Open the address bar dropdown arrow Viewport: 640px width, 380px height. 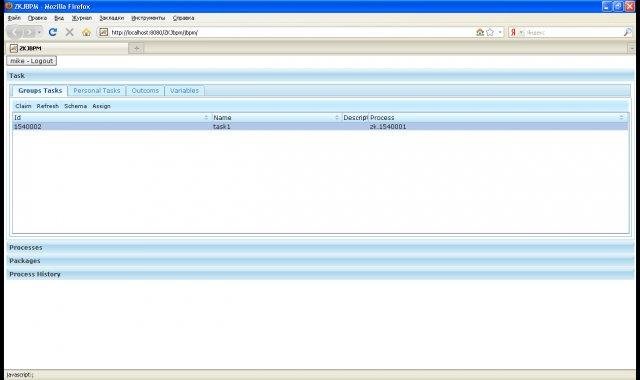[500, 32]
